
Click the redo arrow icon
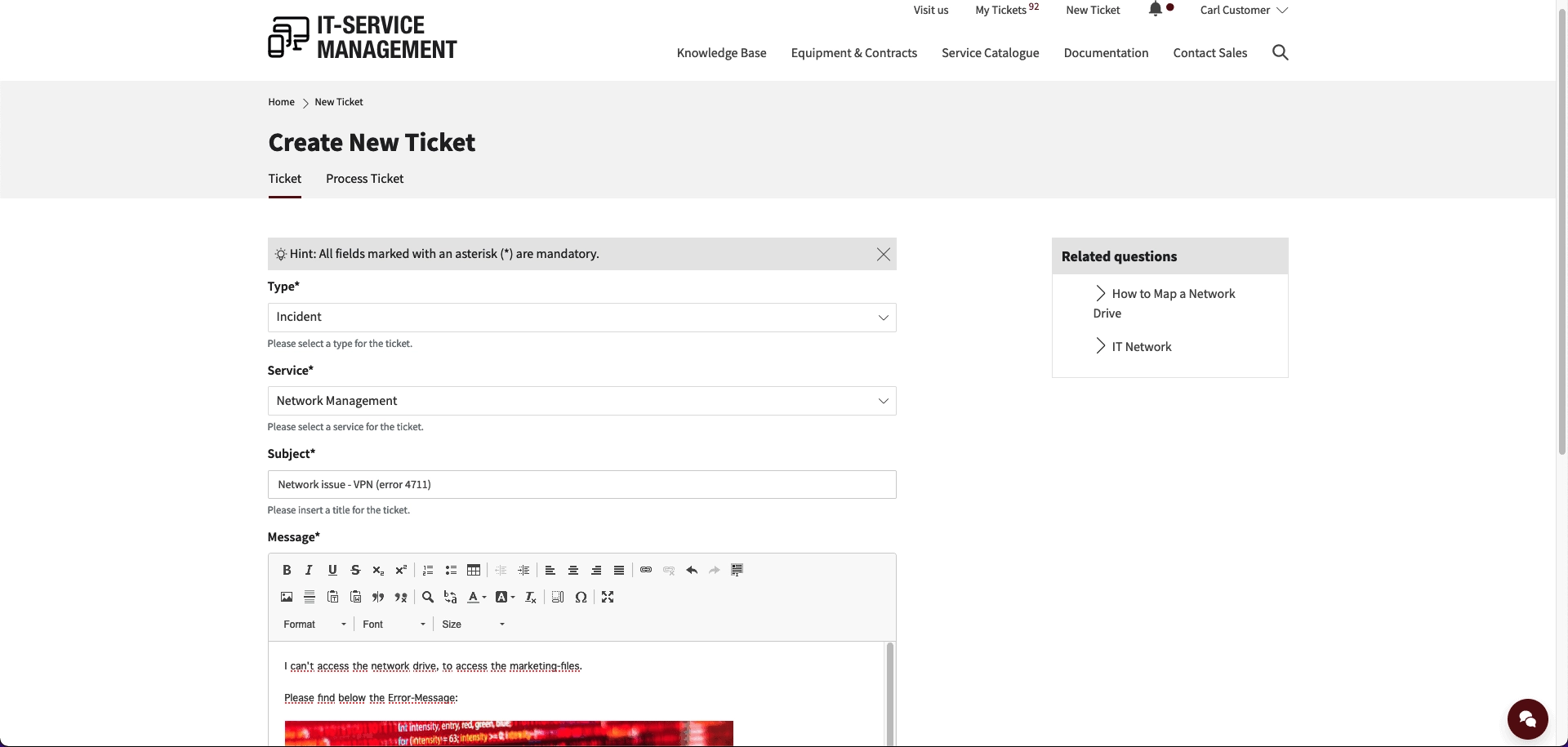pyautogui.click(x=715, y=570)
